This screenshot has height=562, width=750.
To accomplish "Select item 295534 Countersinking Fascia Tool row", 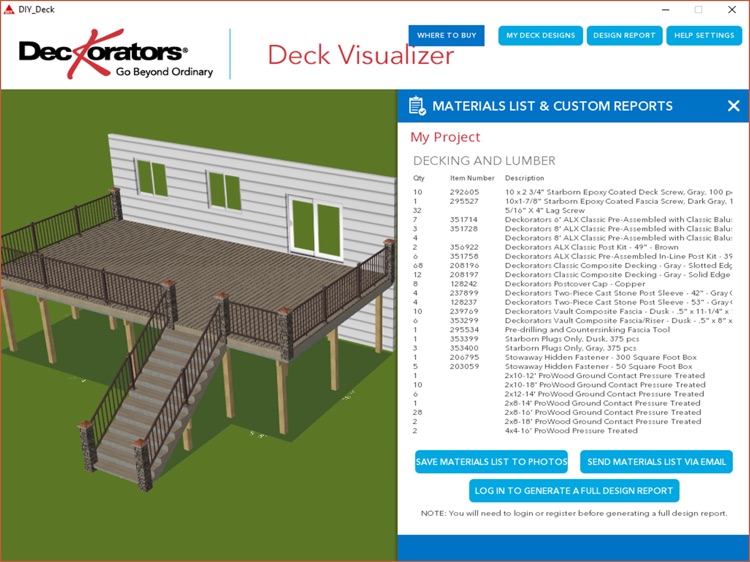I will 573,330.
